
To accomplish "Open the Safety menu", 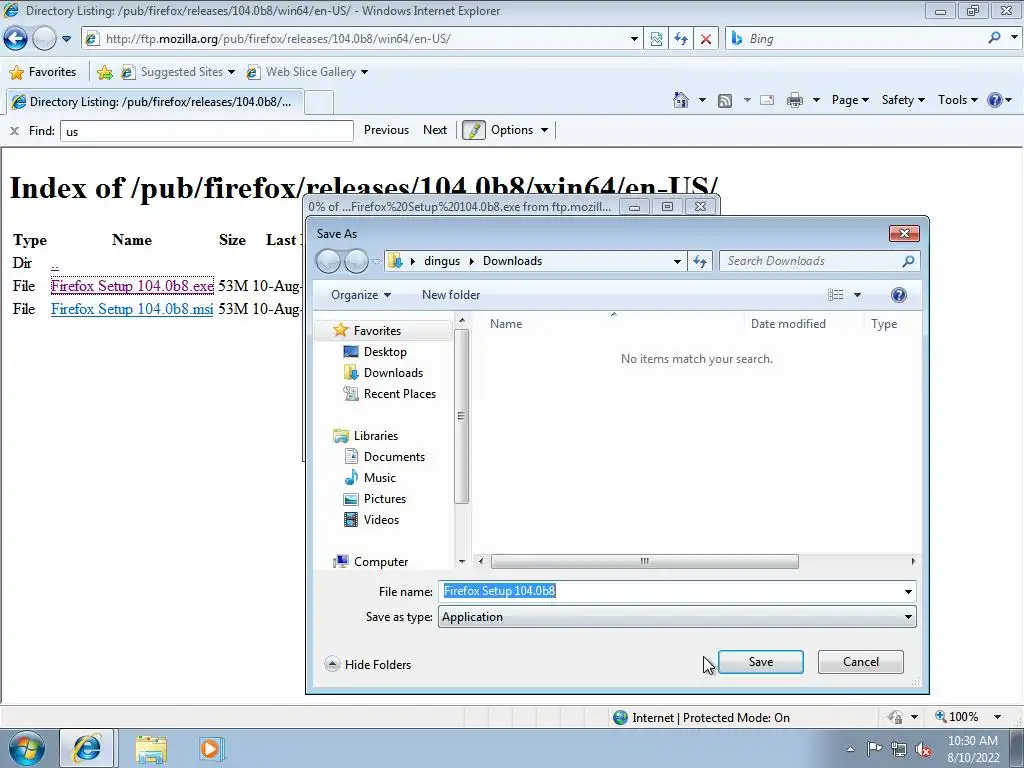I will [903, 100].
